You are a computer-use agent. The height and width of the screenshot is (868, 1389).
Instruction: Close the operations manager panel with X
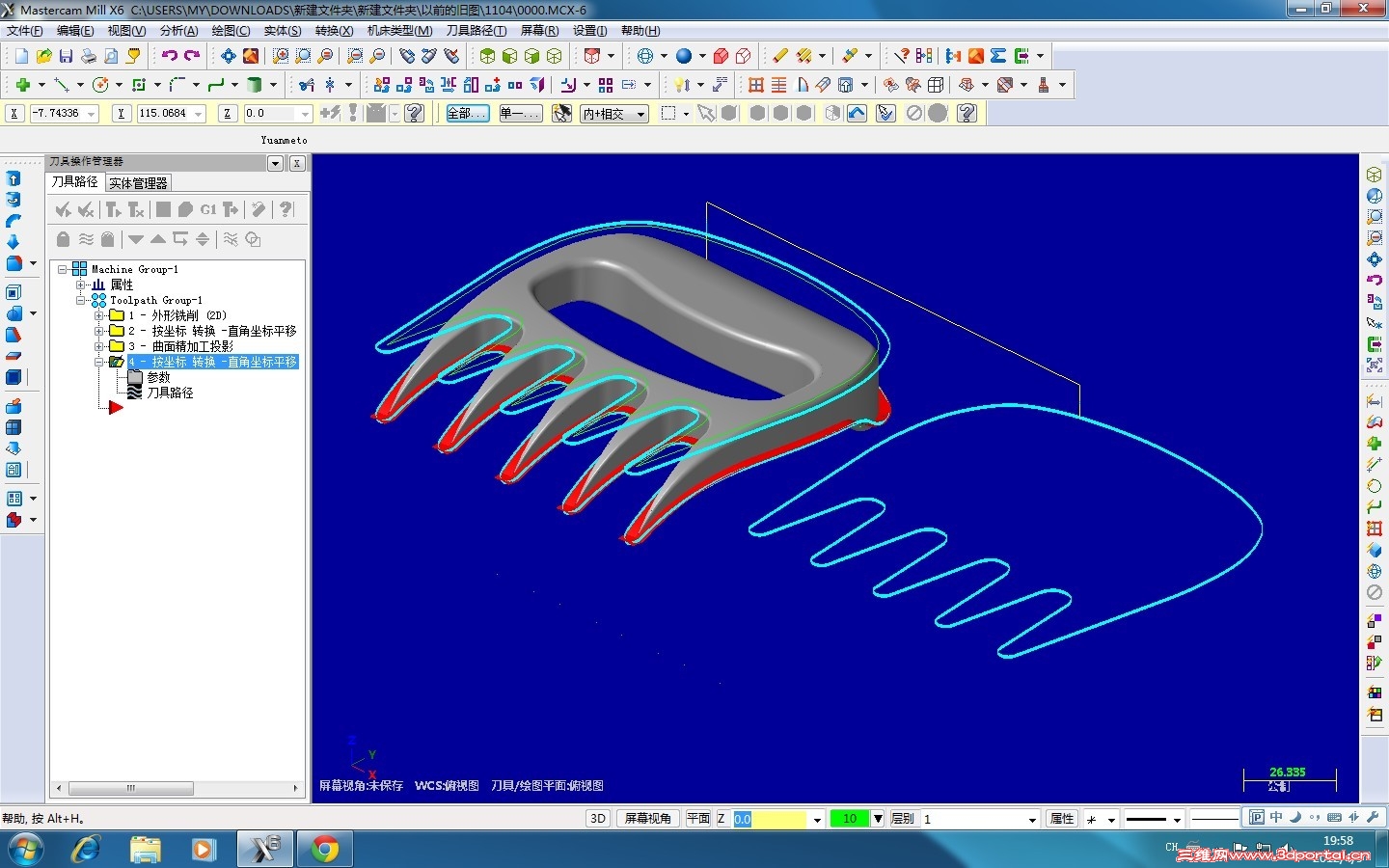click(297, 163)
